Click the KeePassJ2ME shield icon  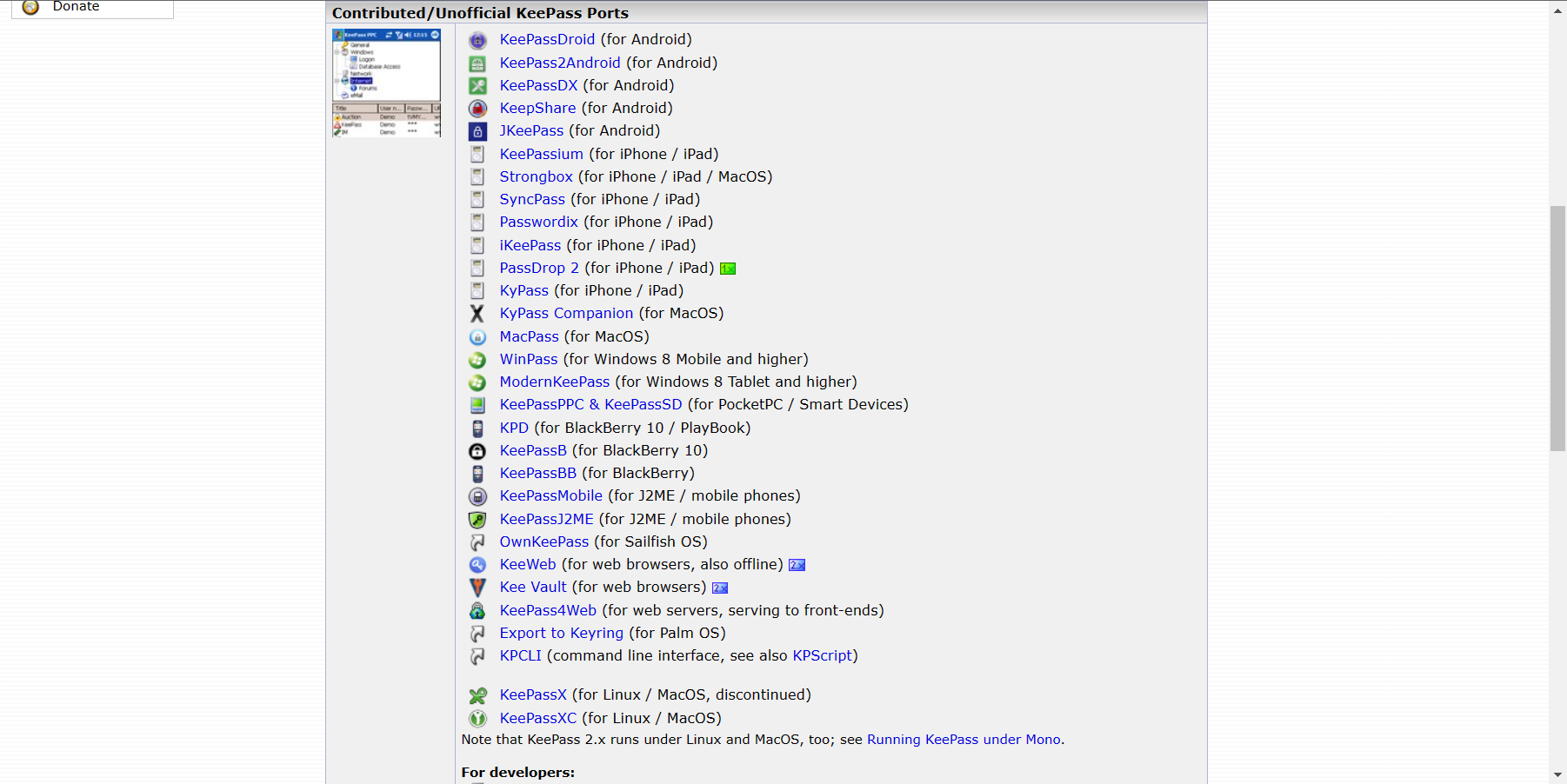pos(477,520)
